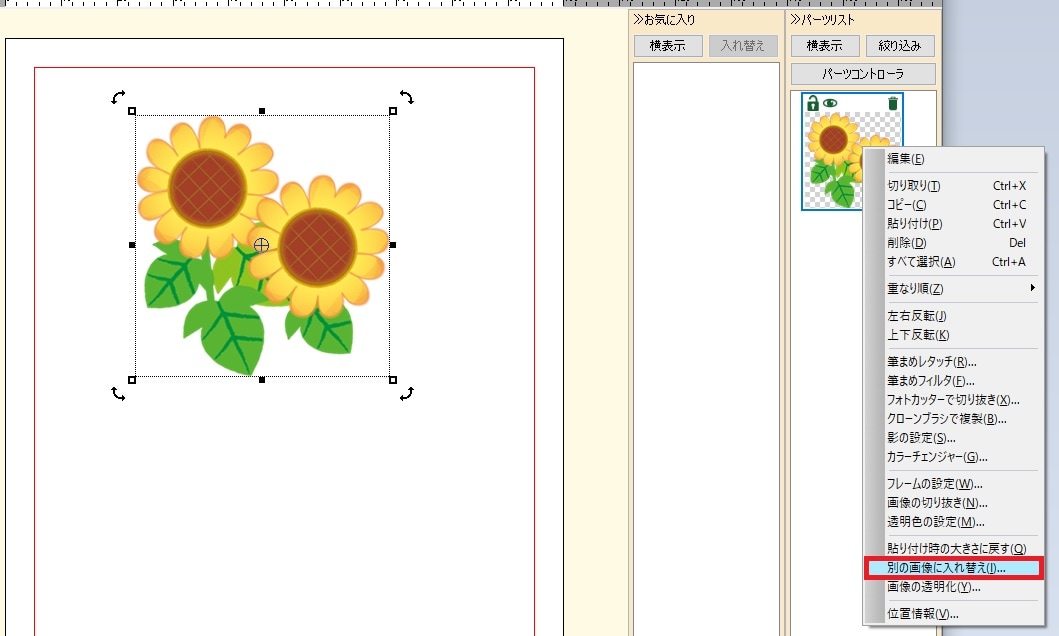Image resolution: width=1059 pixels, height=636 pixels.
Task: Open the パーツコントローラ button
Action: pos(863,74)
